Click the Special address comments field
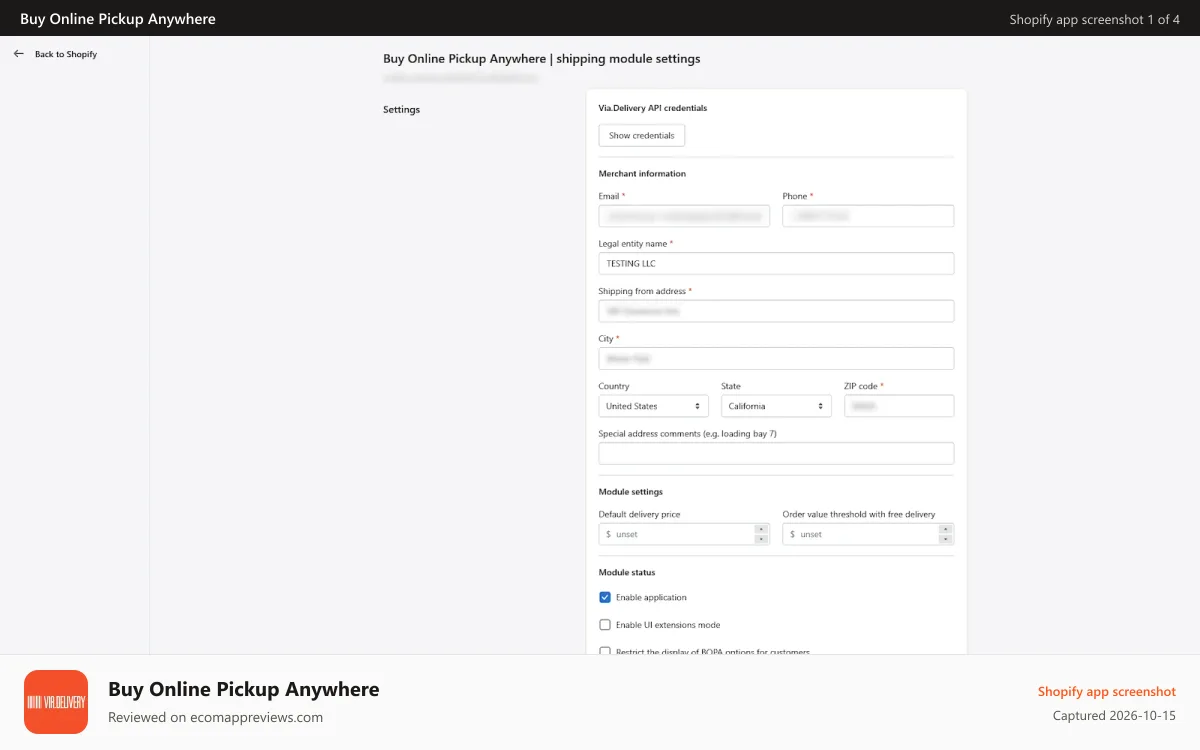This screenshot has height=750, width=1200. click(776, 453)
